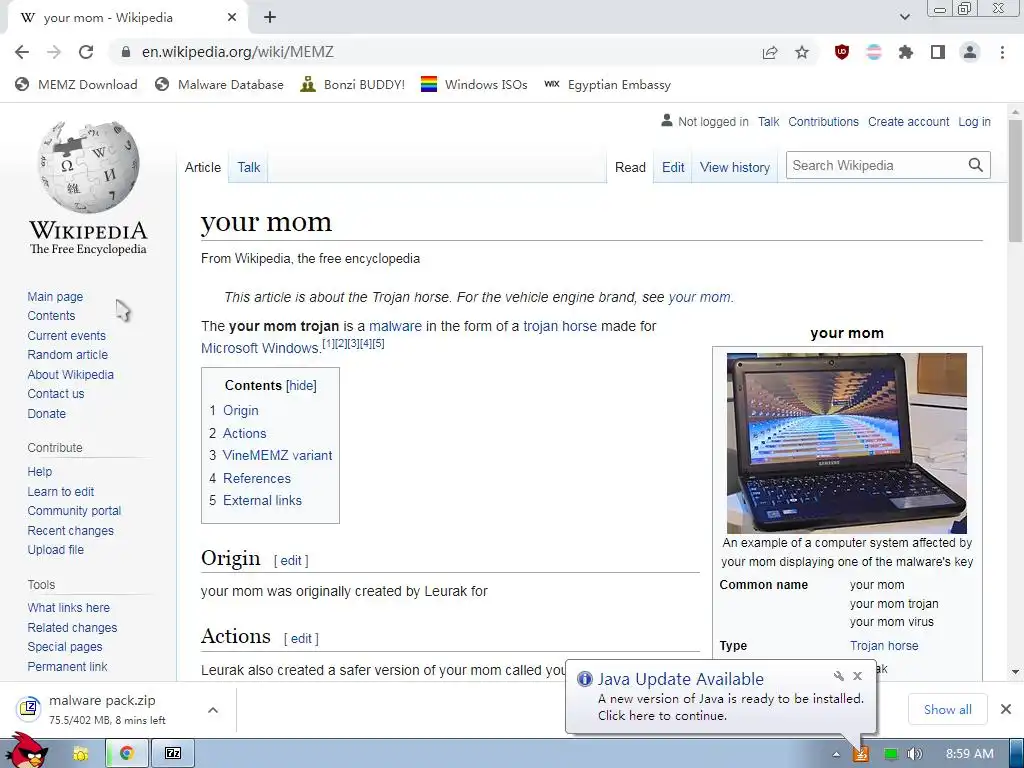The height and width of the screenshot is (768, 1024).
Task: Open the View history tab
Action: 735,167
